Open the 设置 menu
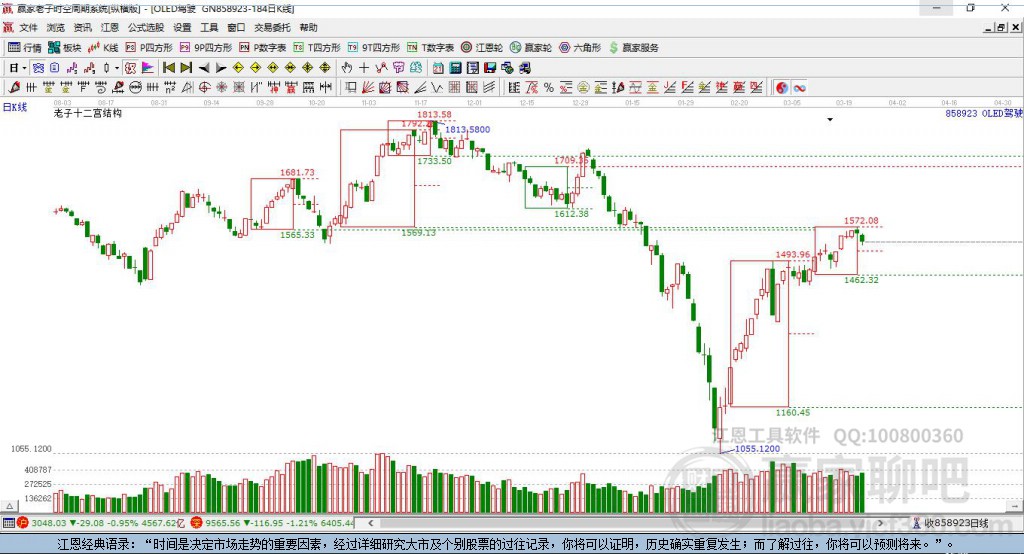The image size is (1024, 554). [182, 27]
